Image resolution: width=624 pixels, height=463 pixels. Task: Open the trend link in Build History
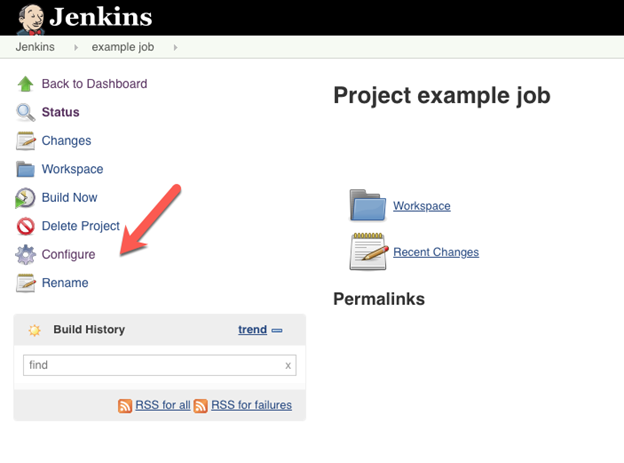pyautogui.click(x=252, y=330)
